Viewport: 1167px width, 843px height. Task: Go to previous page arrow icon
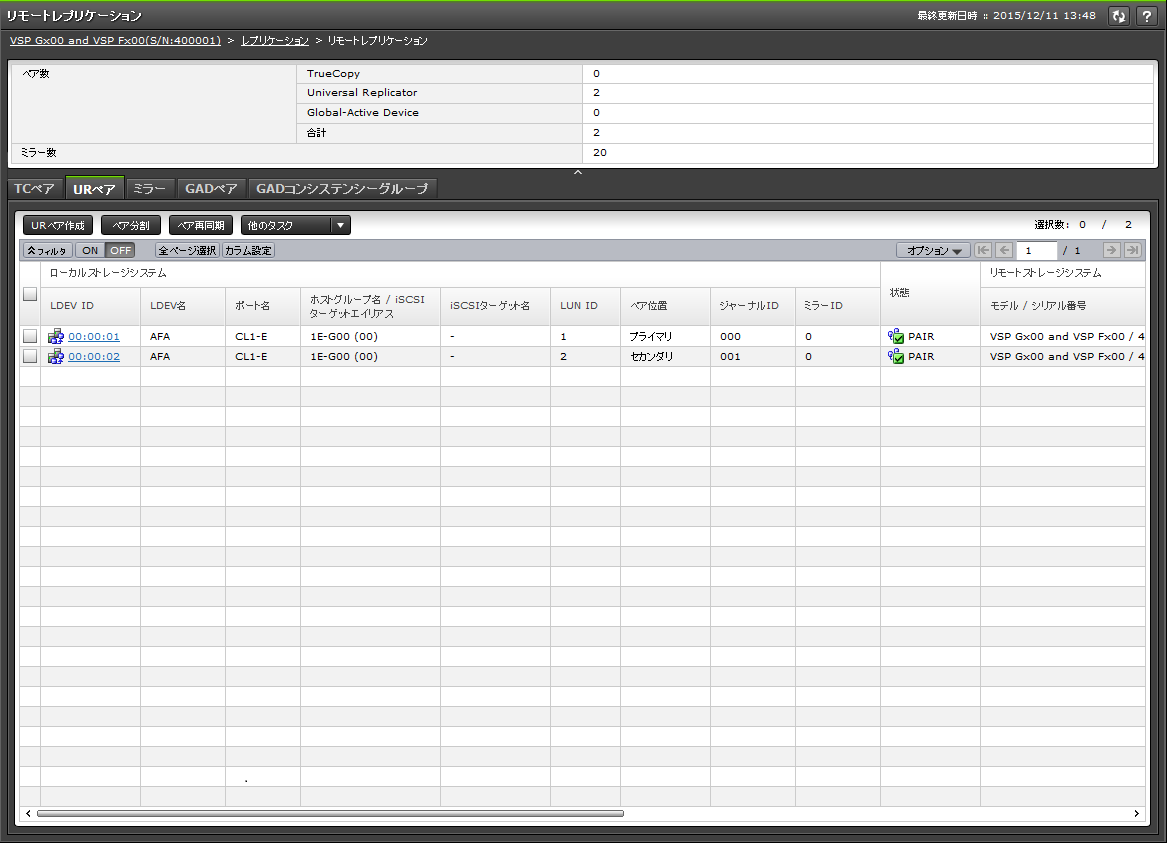(1004, 250)
